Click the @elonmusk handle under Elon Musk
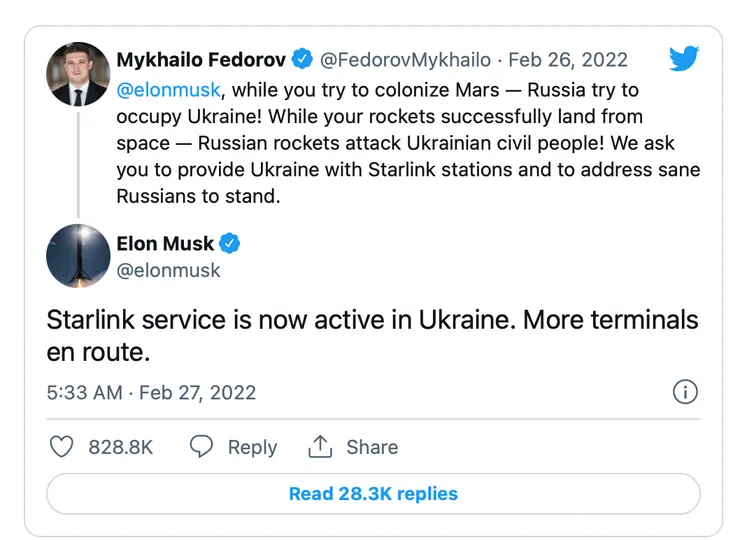Image resolution: width=740 pixels, height=540 pixels. (x=168, y=270)
